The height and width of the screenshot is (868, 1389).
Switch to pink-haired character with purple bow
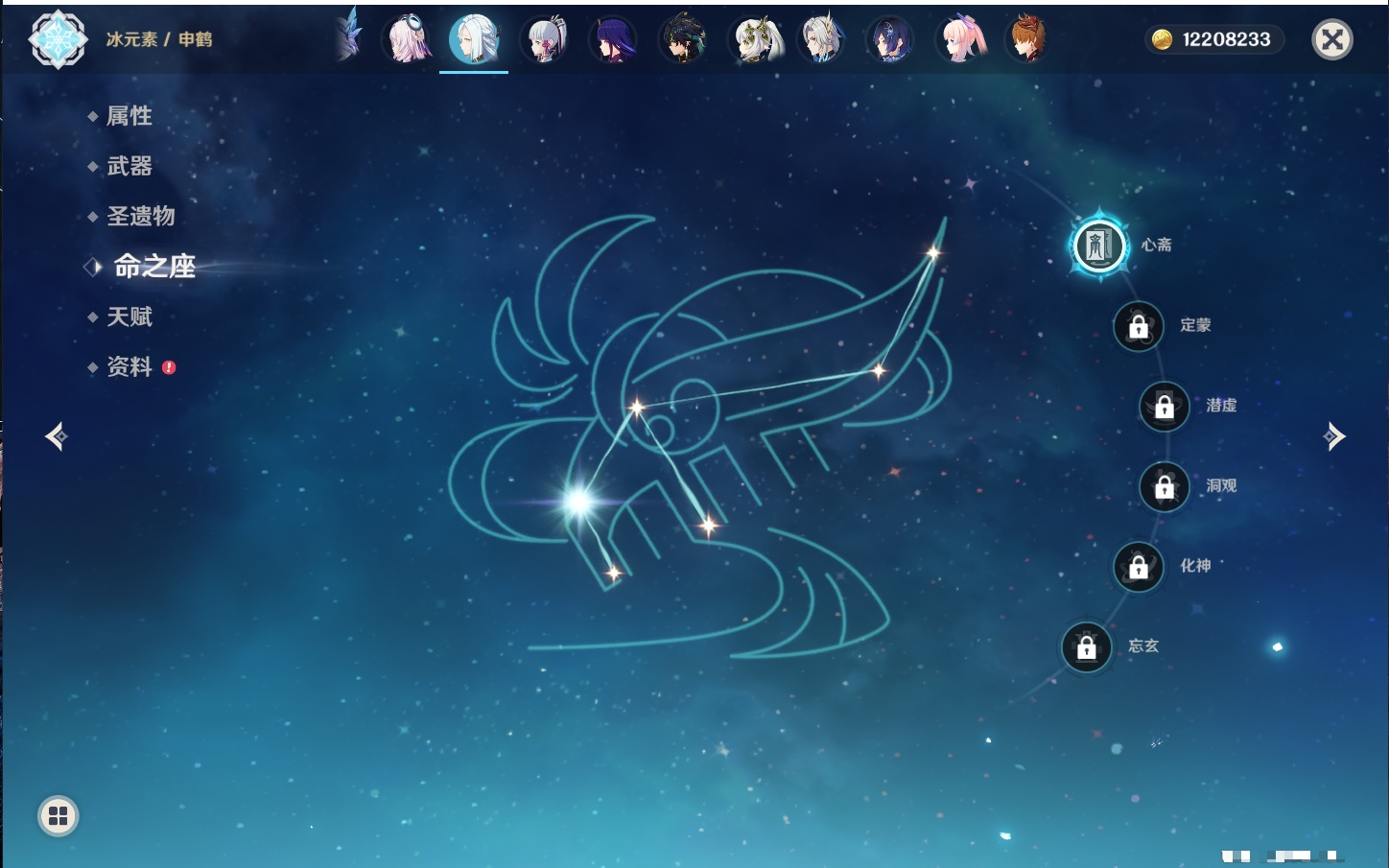pyautogui.click(x=960, y=40)
